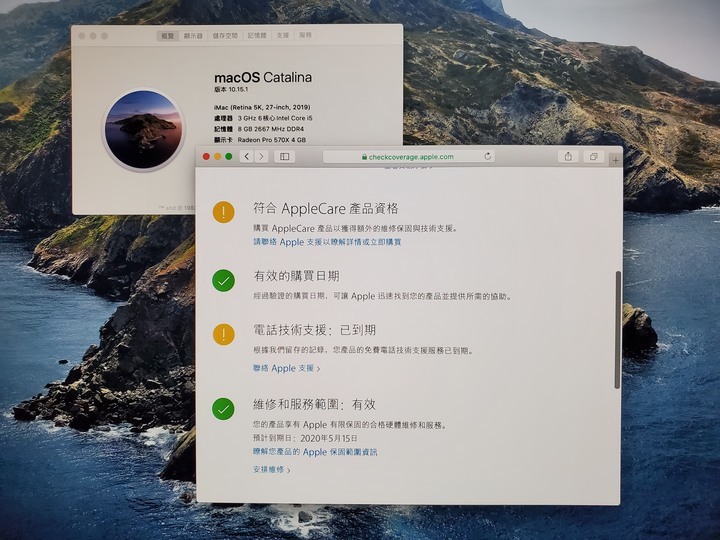The width and height of the screenshot is (720, 540).
Task: Toggle the Safari sidebar button
Action: tap(285, 157)
